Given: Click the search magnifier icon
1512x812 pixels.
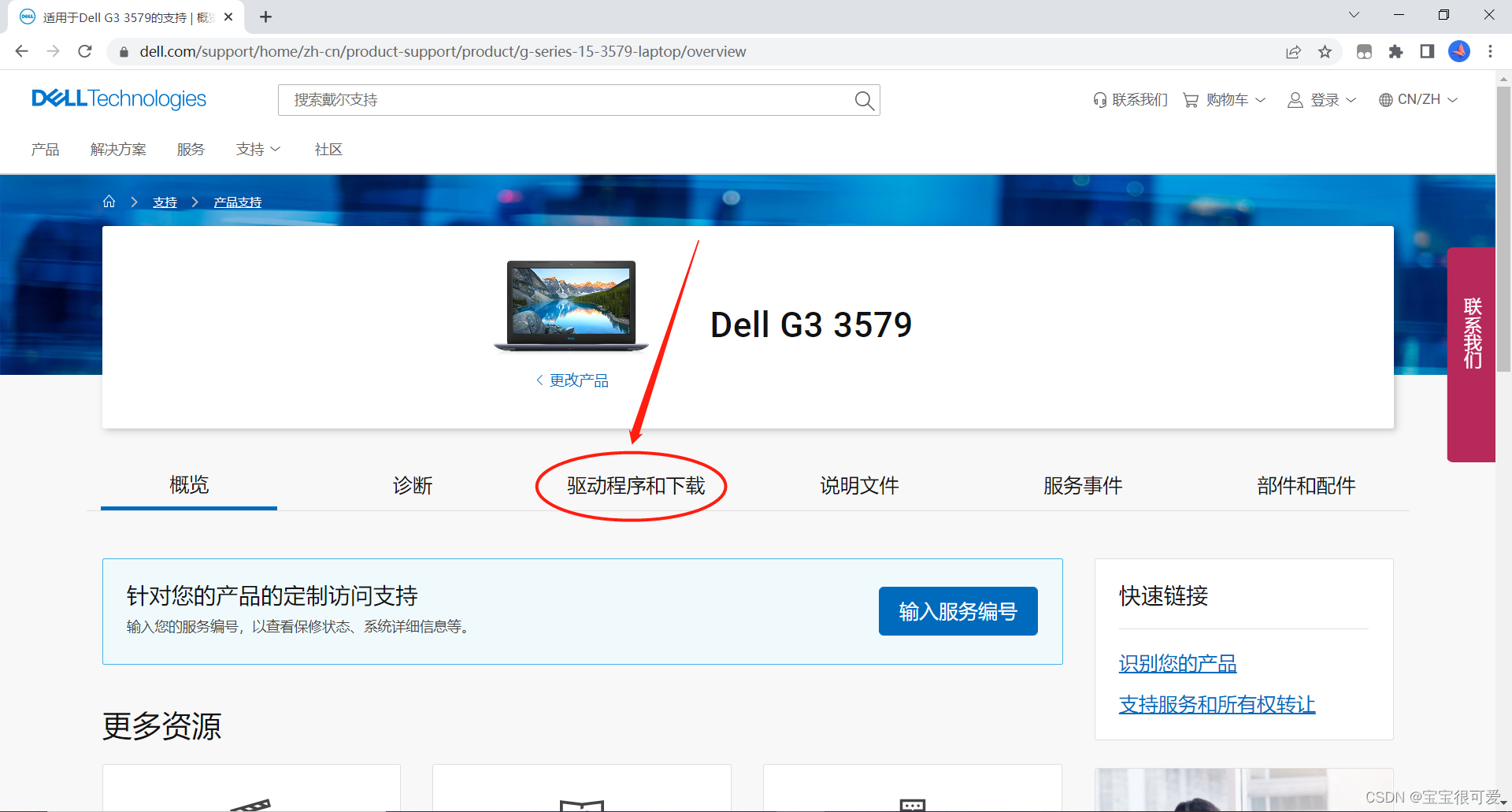Looking at the screenshot, I should pyautogui.click(x=864, y=100).
